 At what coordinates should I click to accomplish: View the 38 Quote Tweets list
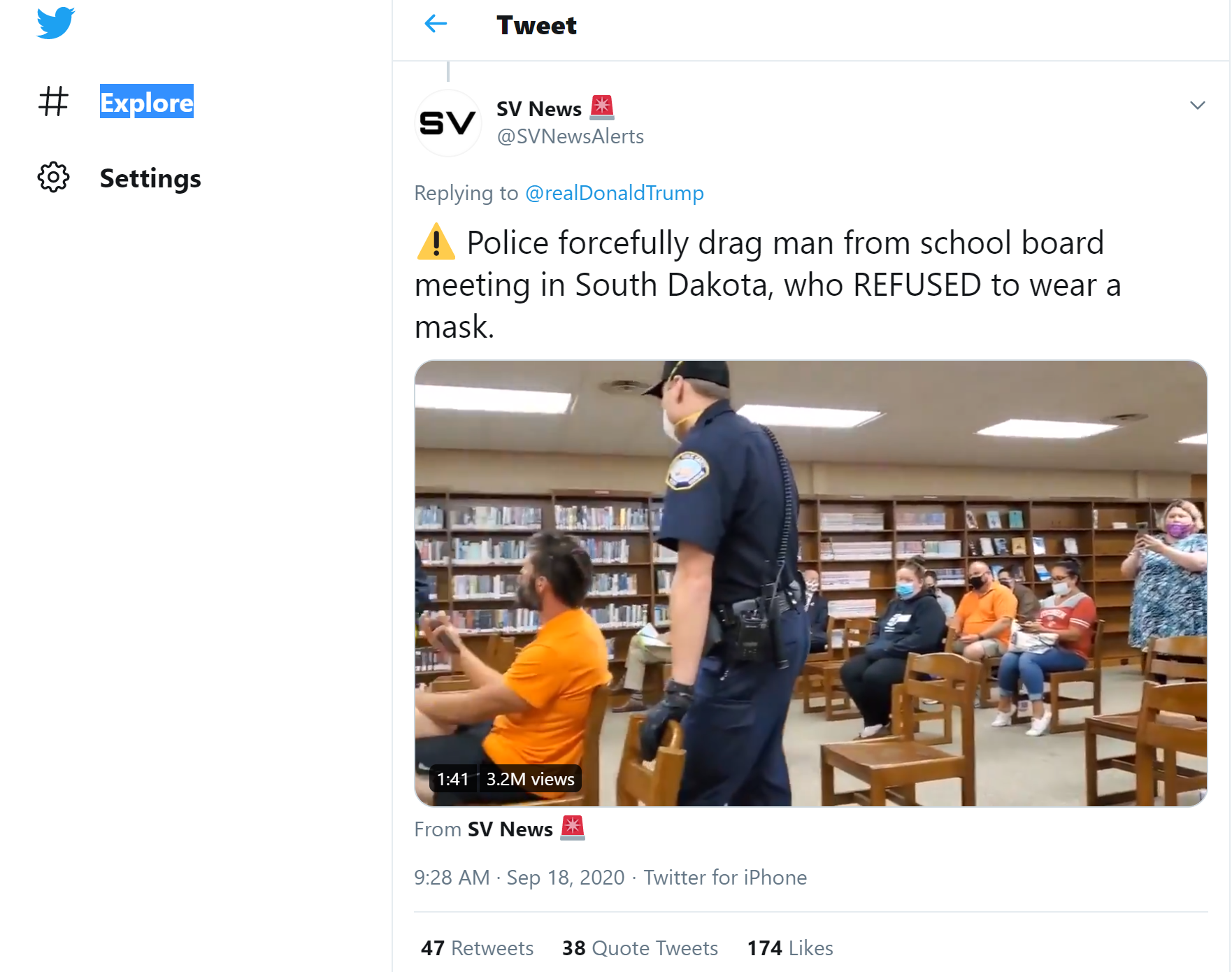[x=640, y=948]
